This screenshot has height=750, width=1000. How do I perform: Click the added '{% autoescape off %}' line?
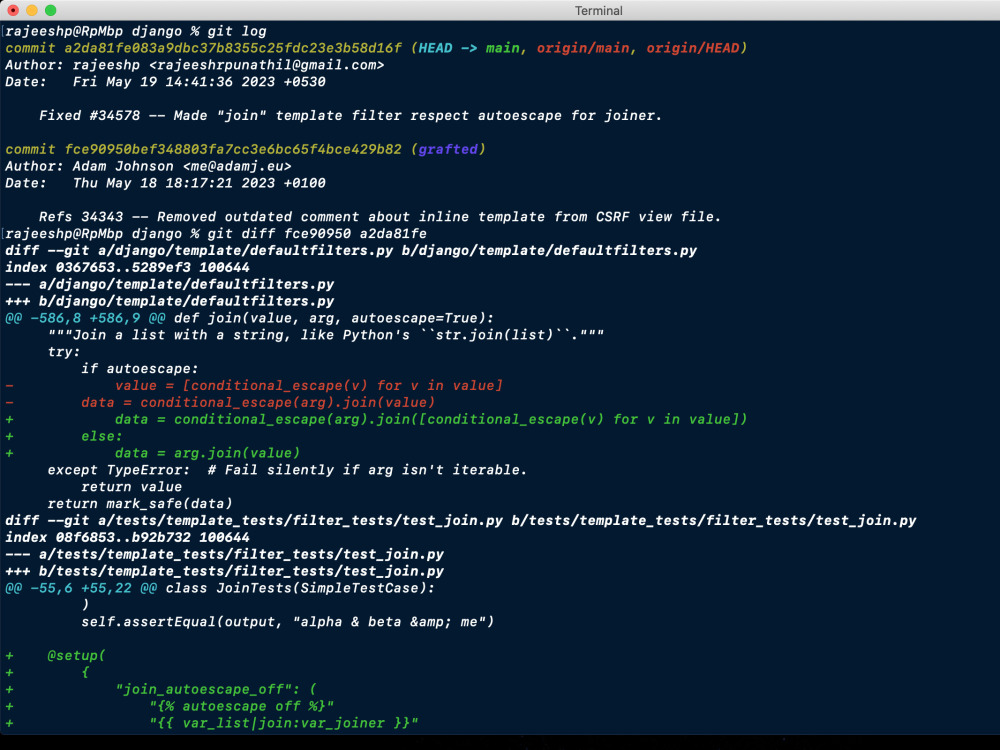(241, 706)
